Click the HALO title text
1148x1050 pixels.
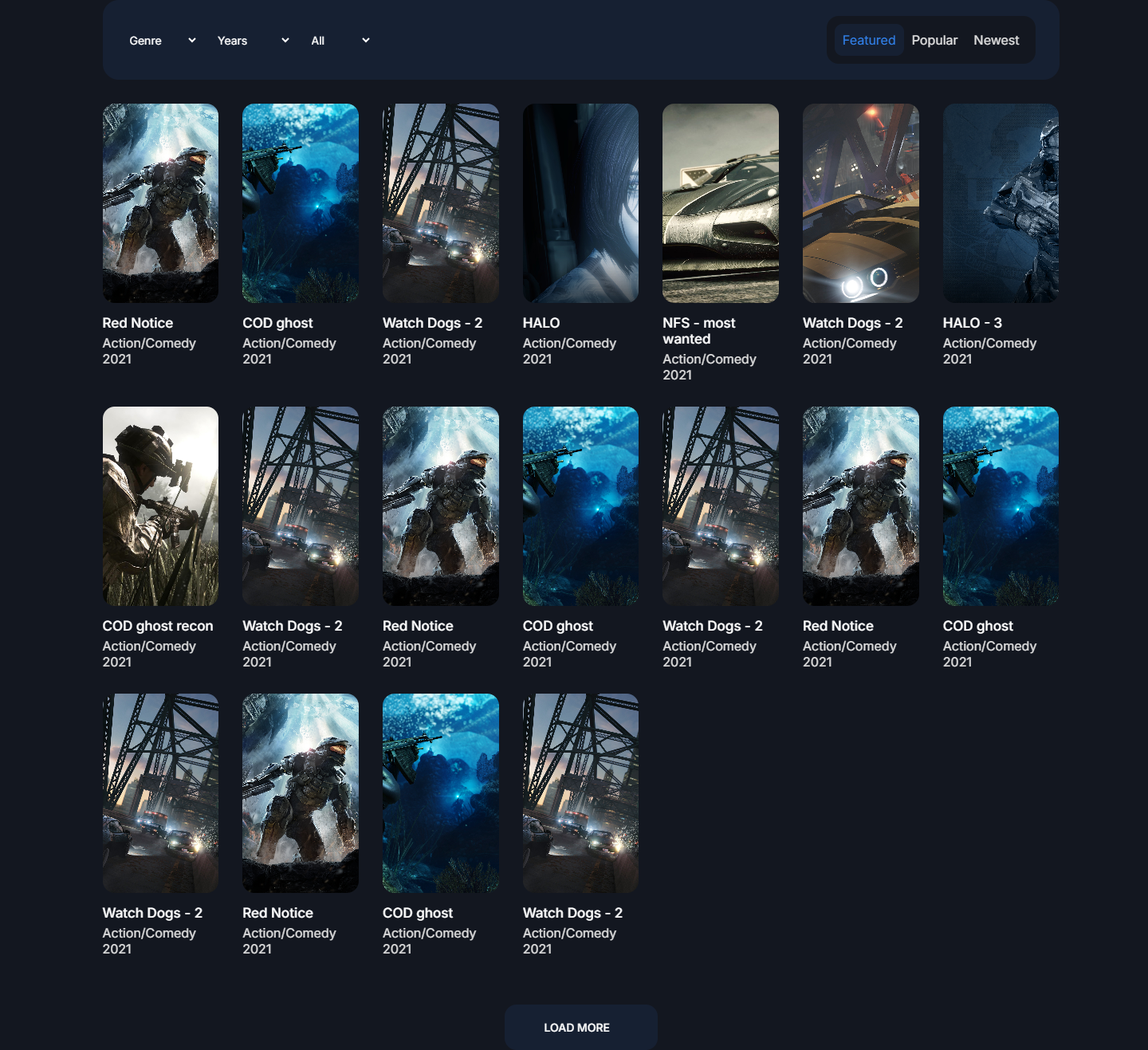coord(541,323)
